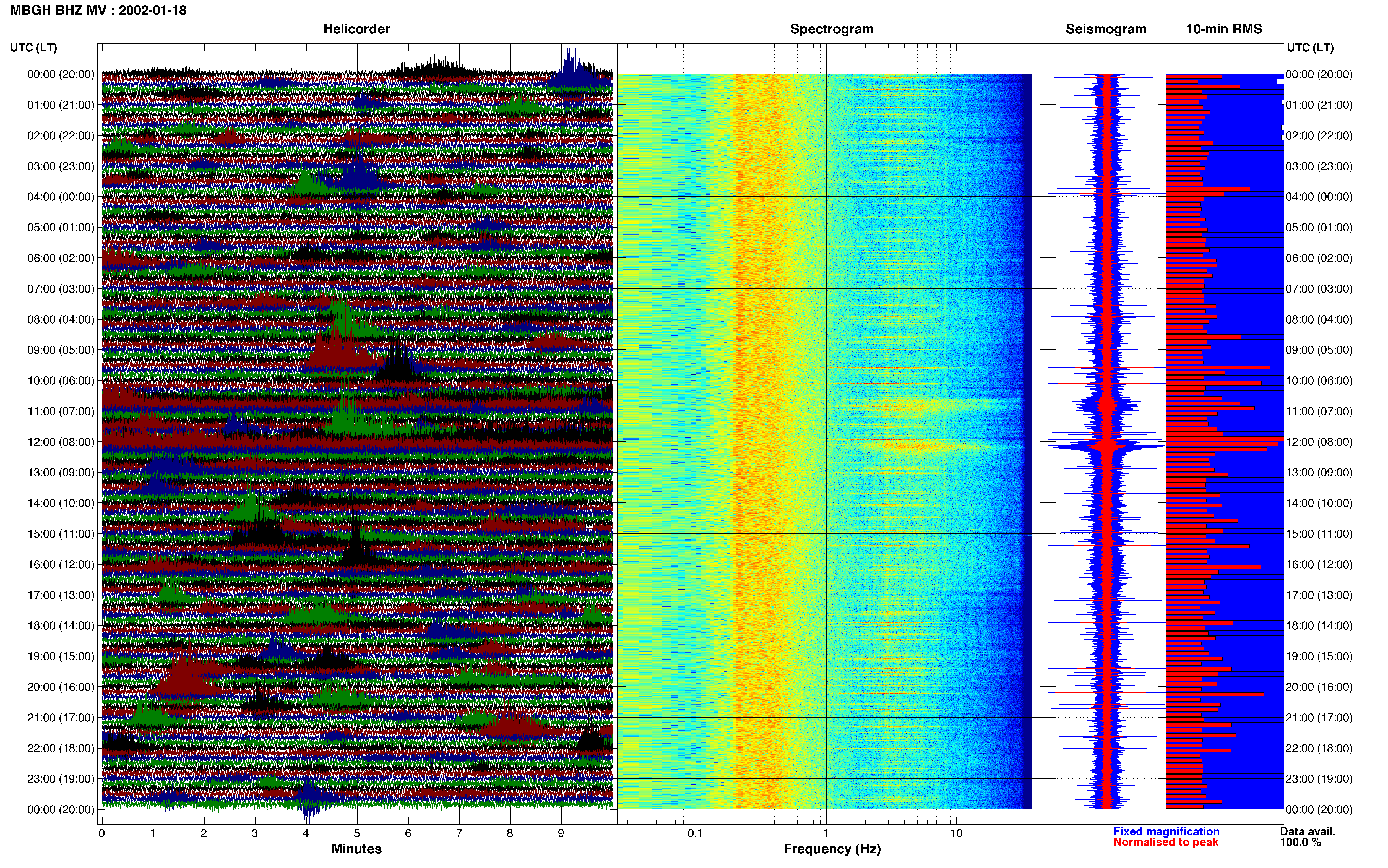Click the "10-min RMS" panel heading
The width and height of the screenshot is (1388, 868).
(x=1224, y=29)
